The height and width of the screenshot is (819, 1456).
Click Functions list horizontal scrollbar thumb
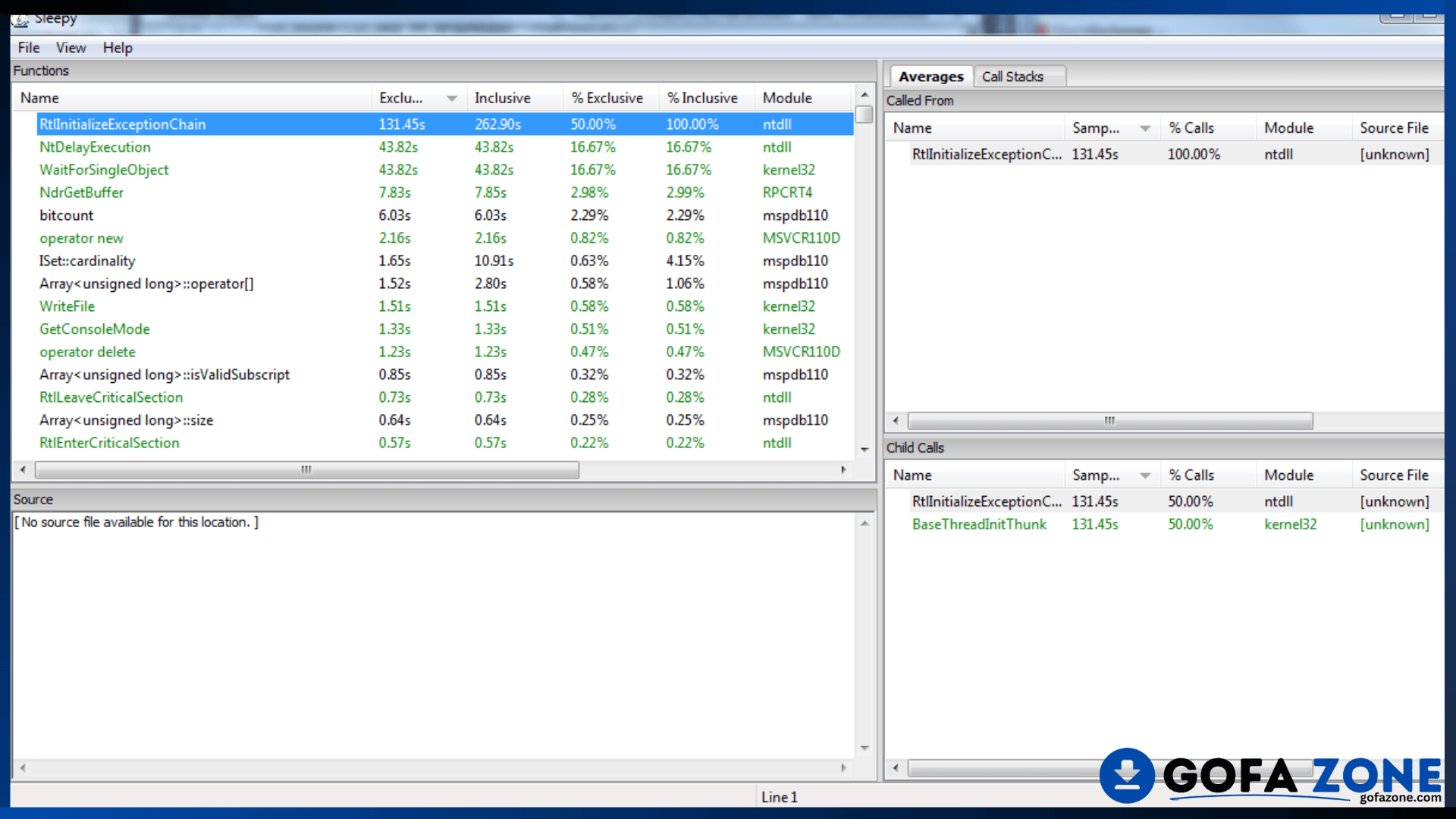point(307,470)
